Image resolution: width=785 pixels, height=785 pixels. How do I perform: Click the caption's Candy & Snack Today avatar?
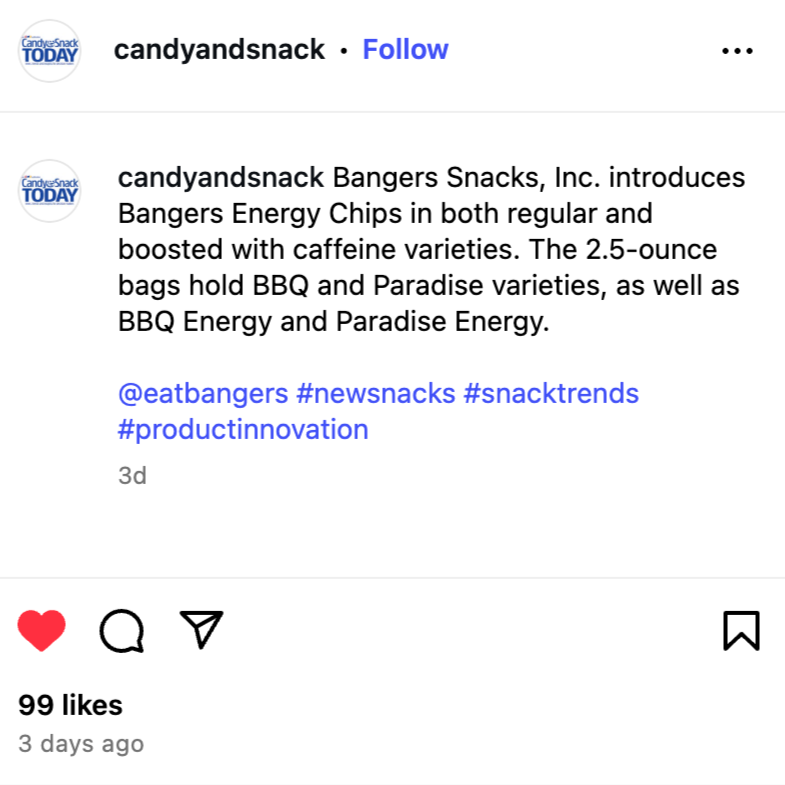tap(50, 191)
